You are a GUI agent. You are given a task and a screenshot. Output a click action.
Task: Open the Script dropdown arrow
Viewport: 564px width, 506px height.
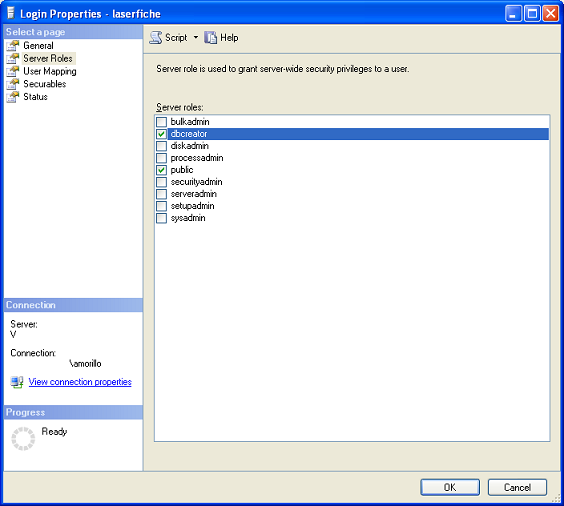[196, 37]
